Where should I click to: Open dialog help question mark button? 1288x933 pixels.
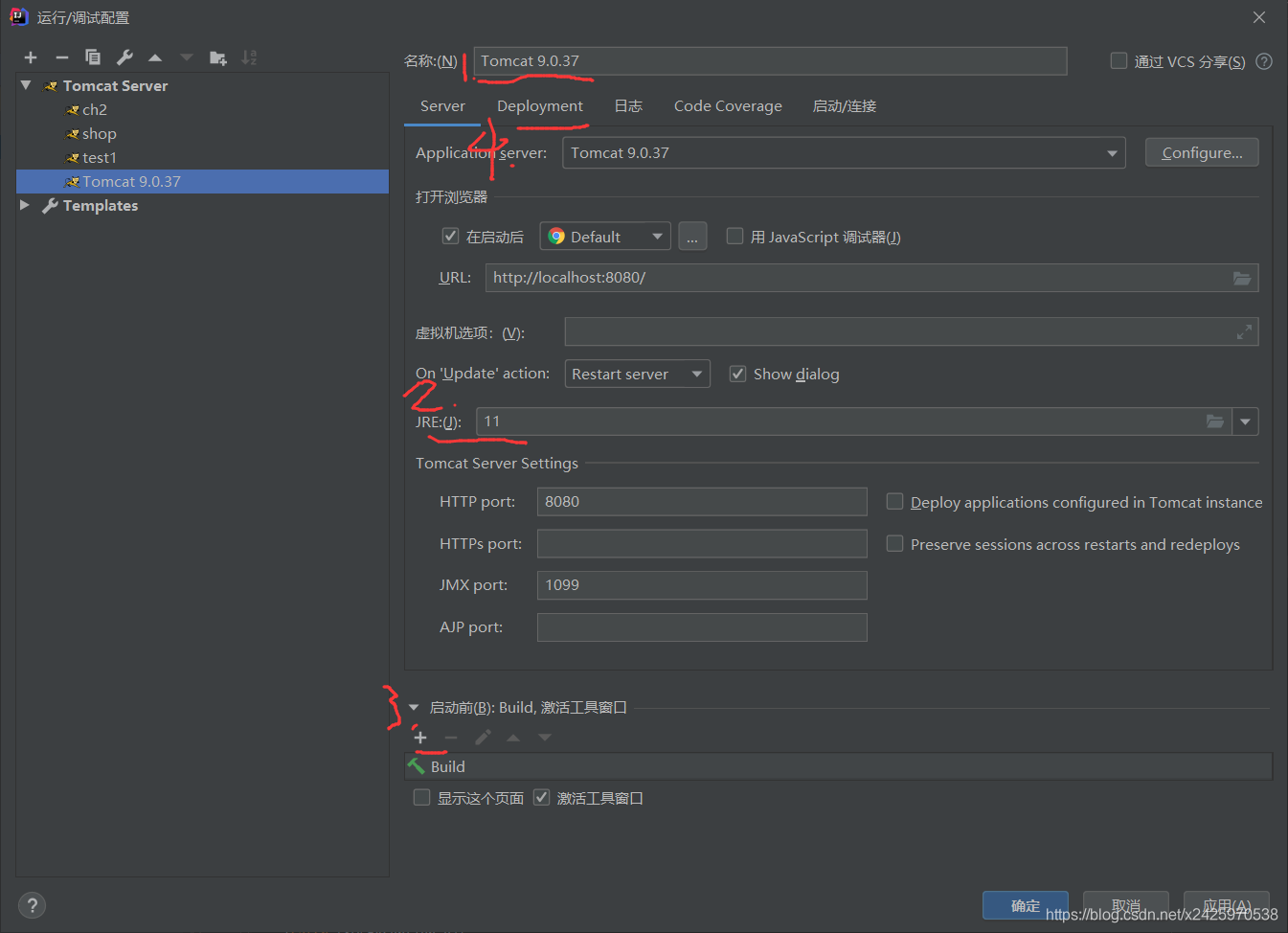[32, 905]
